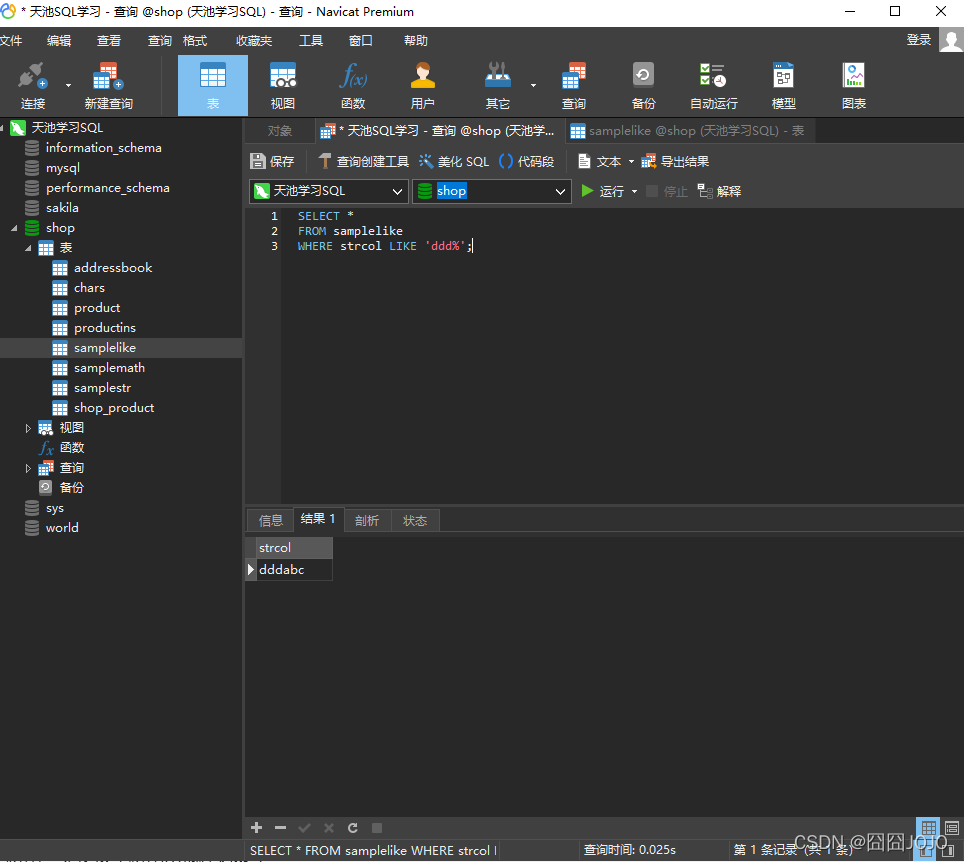Switch to the samplelike @shop table tab
The width and height of the screenshot is (964, 862).
(690, 130)
